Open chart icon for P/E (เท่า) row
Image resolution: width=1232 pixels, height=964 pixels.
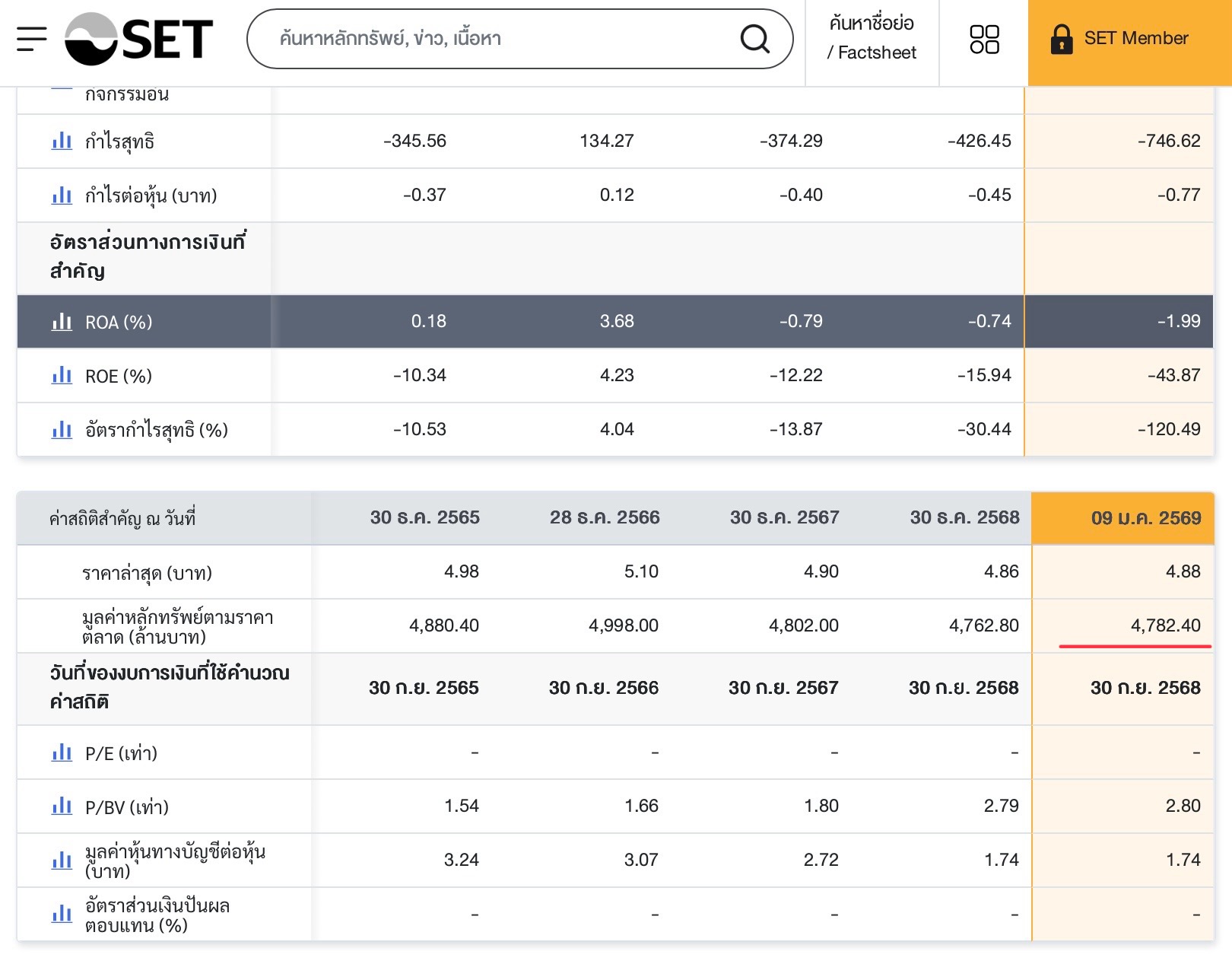point(62,753)
